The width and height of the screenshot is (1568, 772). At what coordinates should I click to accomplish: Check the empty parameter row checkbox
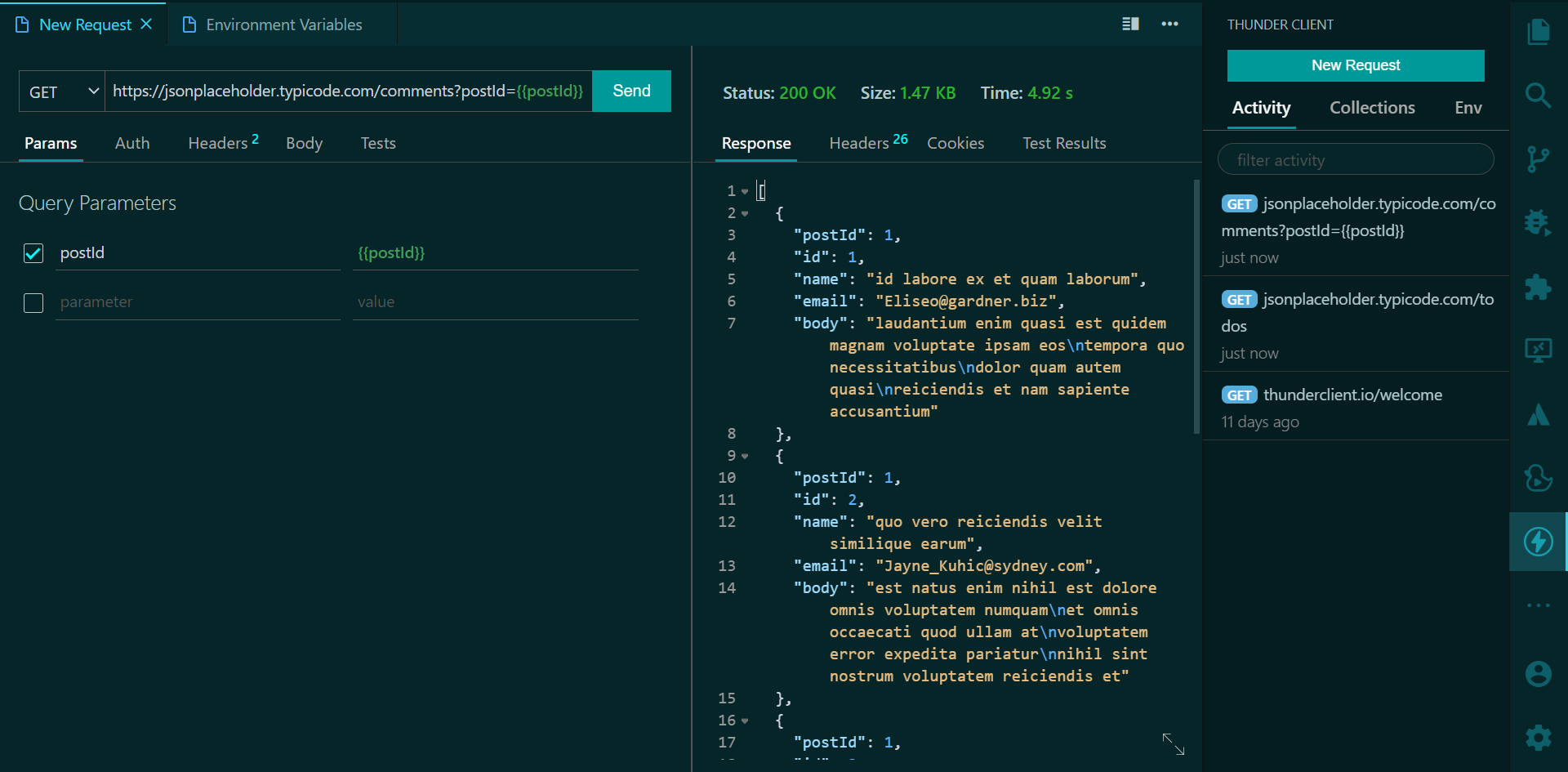tap(33, 303)
